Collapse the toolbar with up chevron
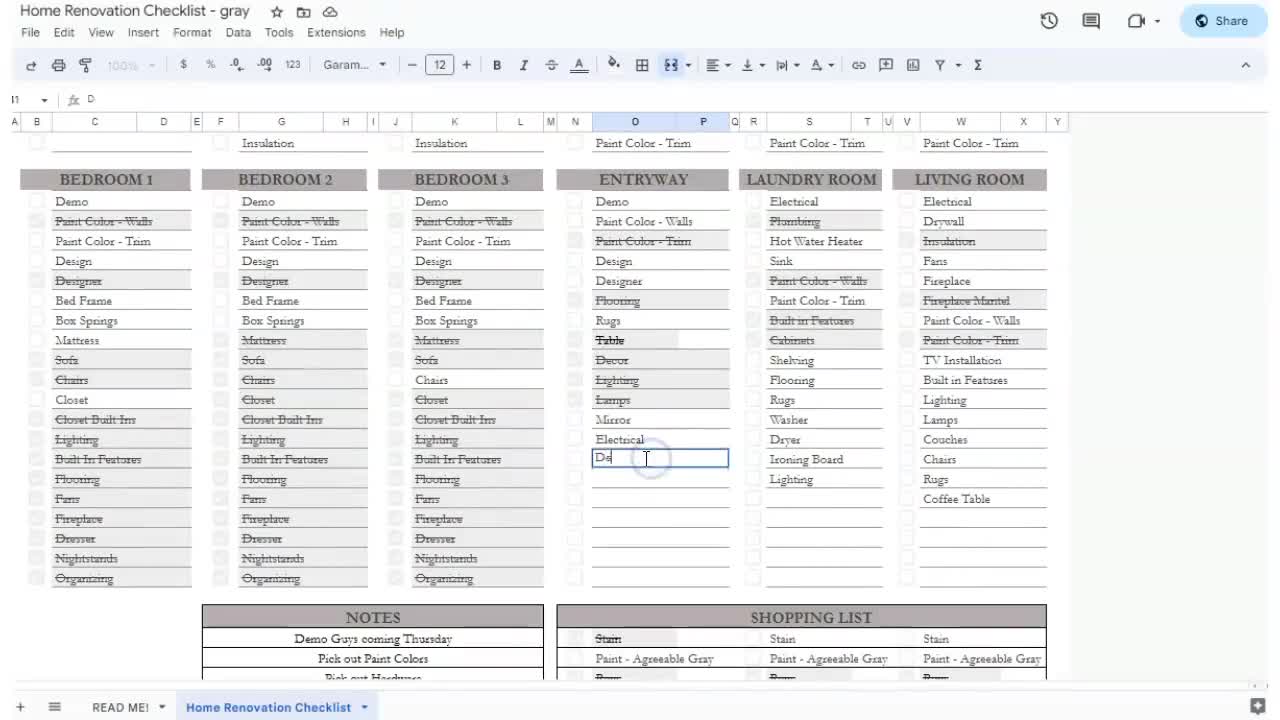The image size is (1280, 720). [1245, 65]
